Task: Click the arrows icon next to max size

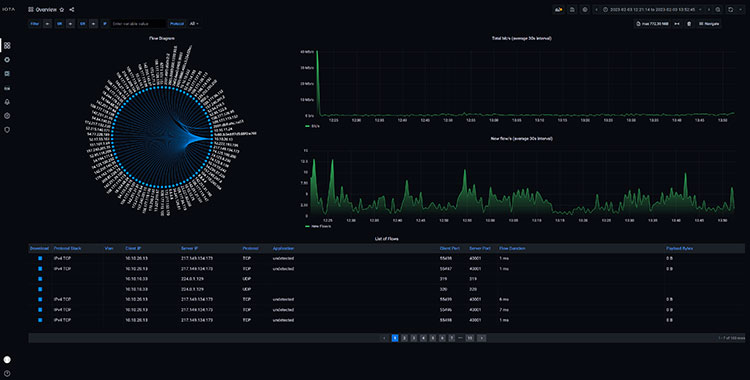Action: [x=677, y=23]
